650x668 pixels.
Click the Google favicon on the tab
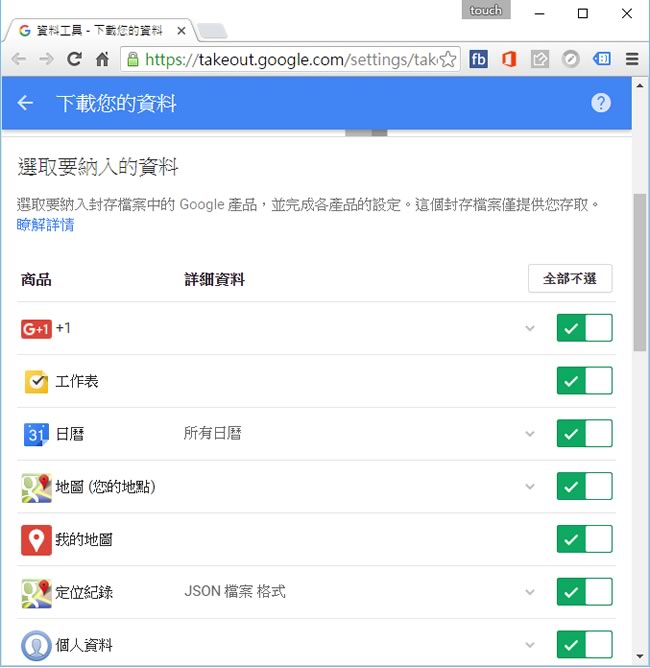[25, 31]
